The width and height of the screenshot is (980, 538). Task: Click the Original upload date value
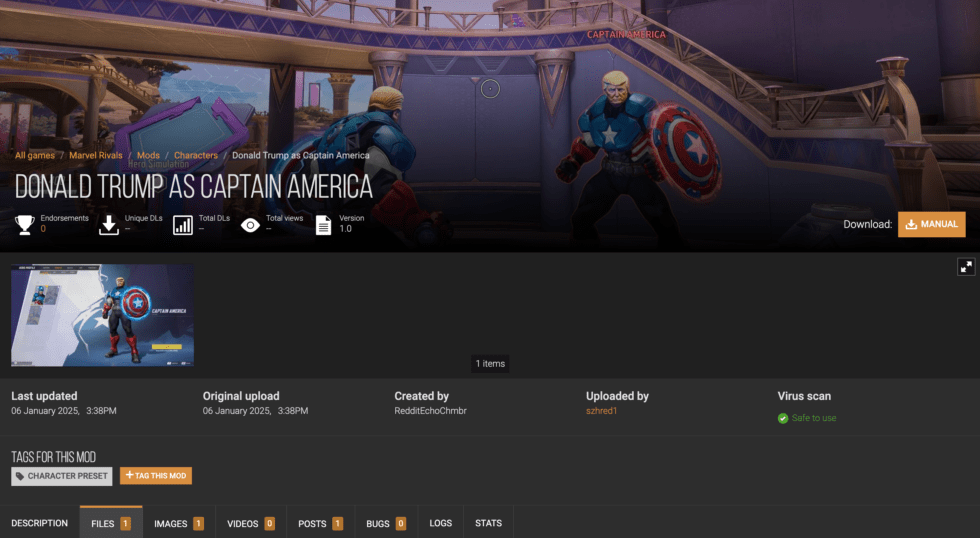click(x=256, y=411)
